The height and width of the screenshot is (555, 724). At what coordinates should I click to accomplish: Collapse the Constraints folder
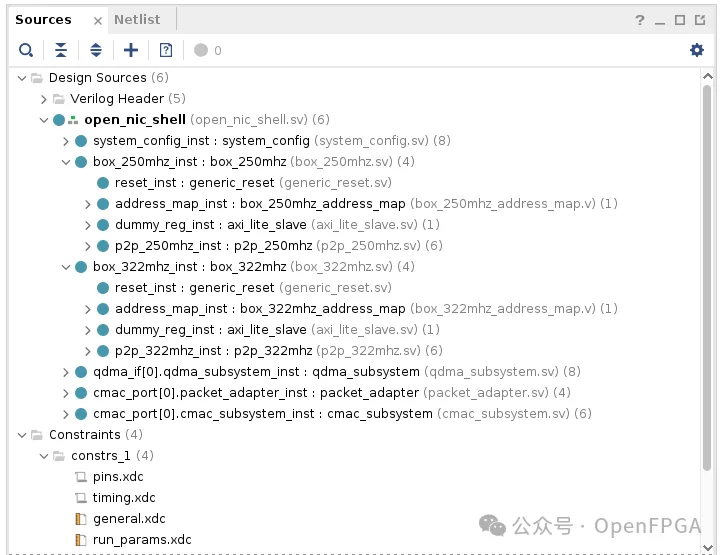pos(22,435)
